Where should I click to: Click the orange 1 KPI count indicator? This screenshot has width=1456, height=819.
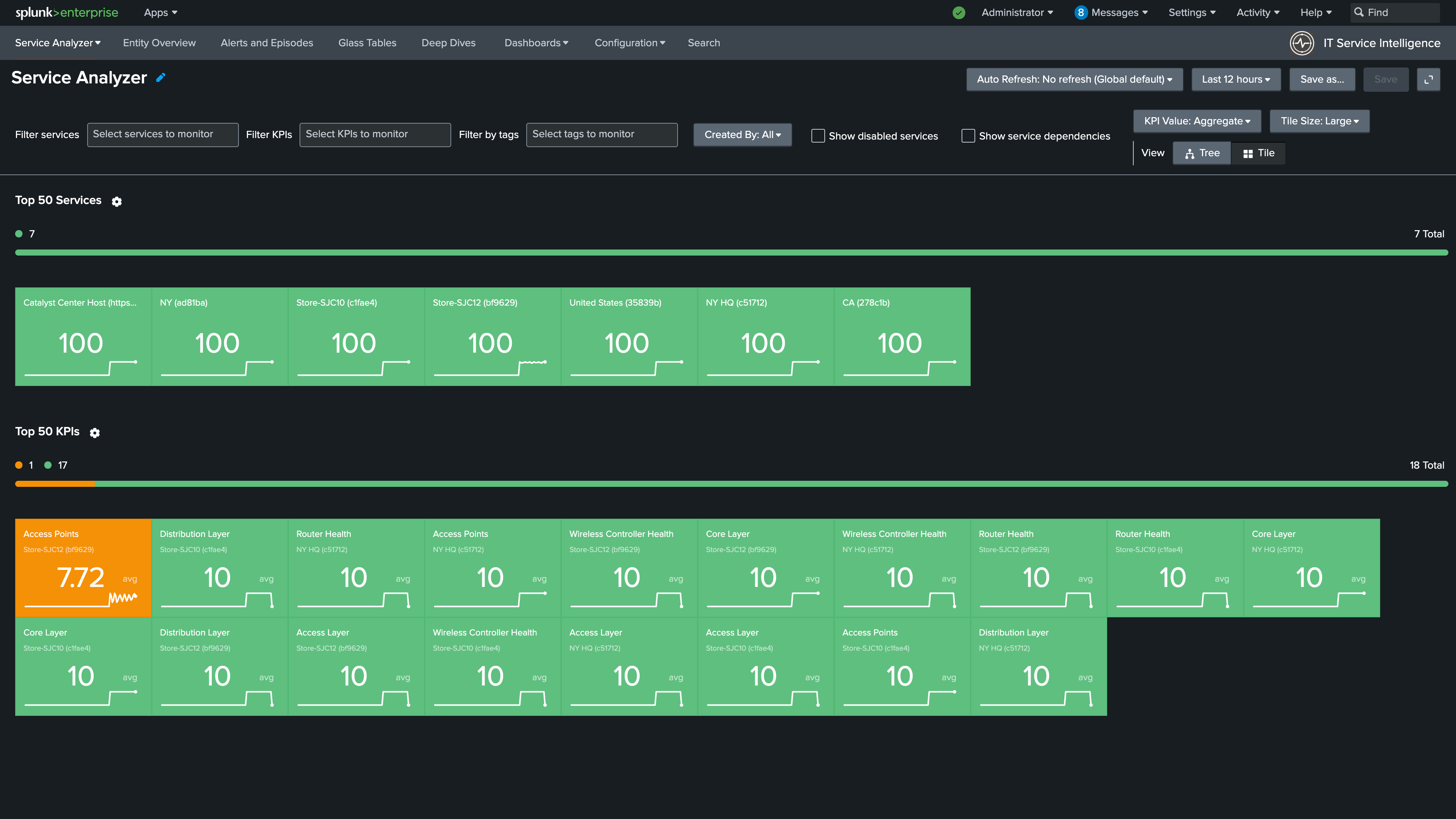click(x=24, y=465)
